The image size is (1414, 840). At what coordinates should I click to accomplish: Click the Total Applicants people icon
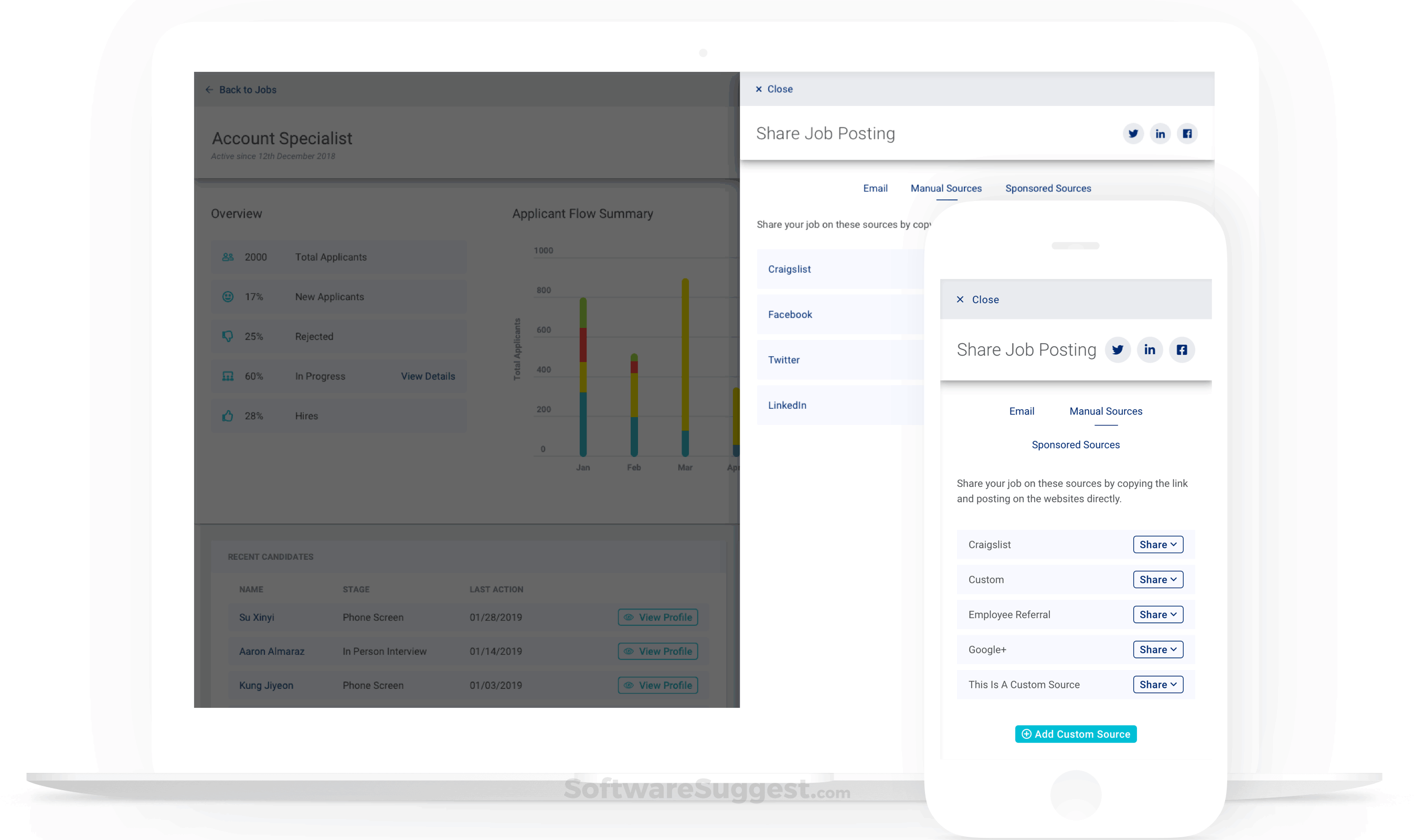(228, 257)
